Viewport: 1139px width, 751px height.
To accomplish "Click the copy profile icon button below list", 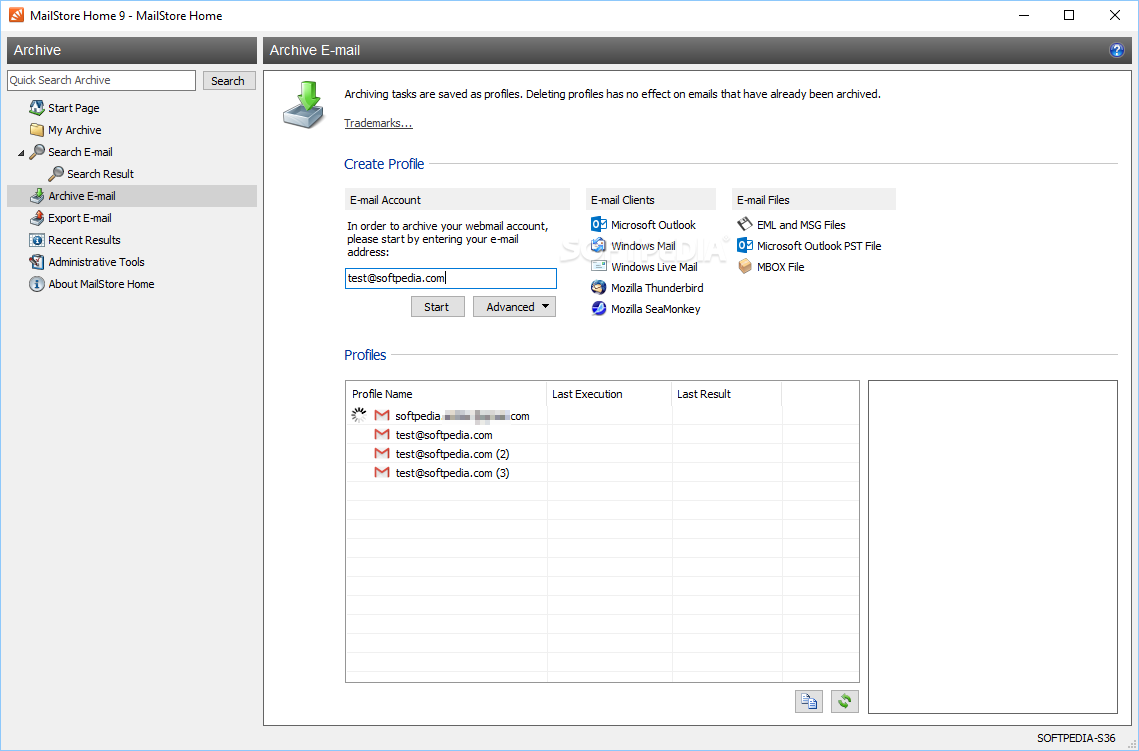I will pos(808,701).
